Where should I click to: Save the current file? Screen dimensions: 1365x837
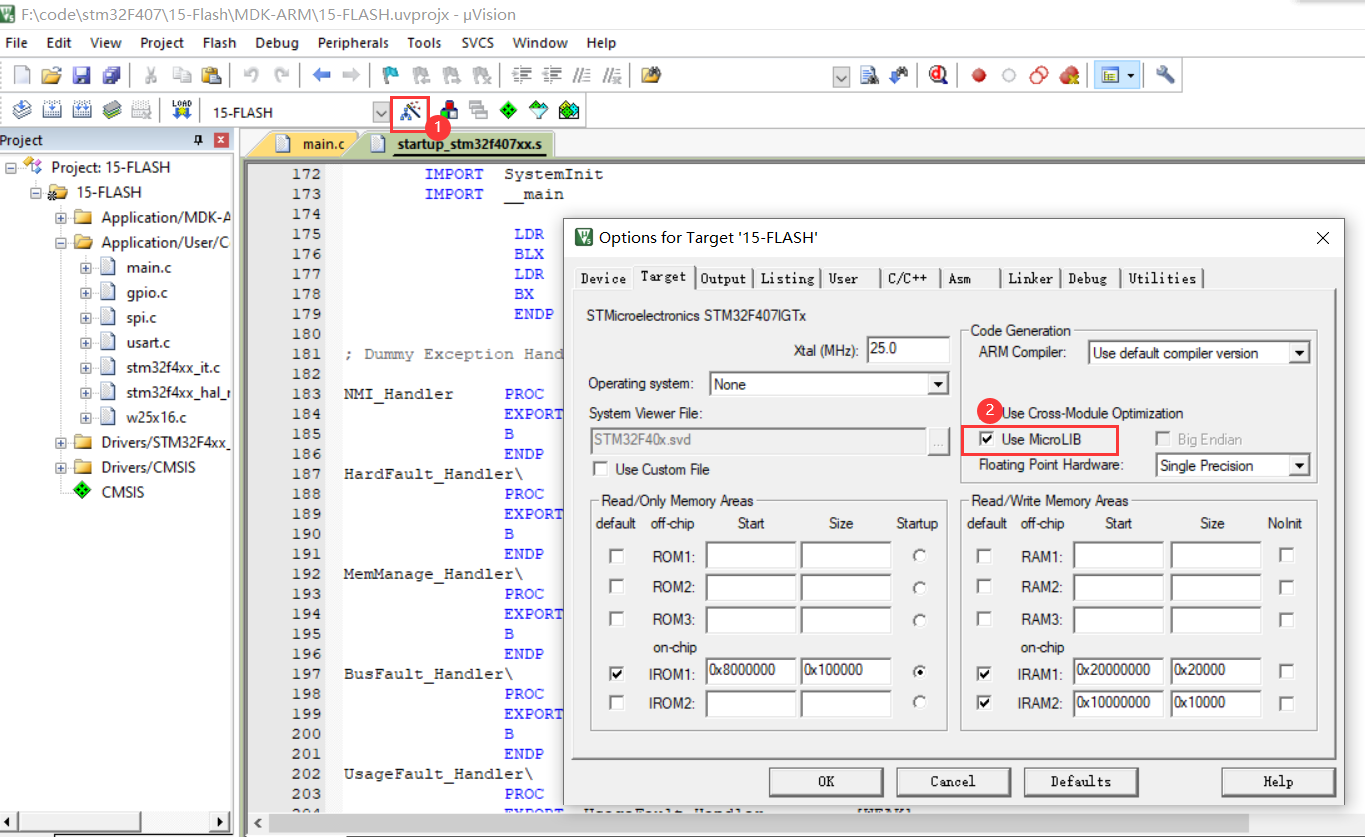81,75
